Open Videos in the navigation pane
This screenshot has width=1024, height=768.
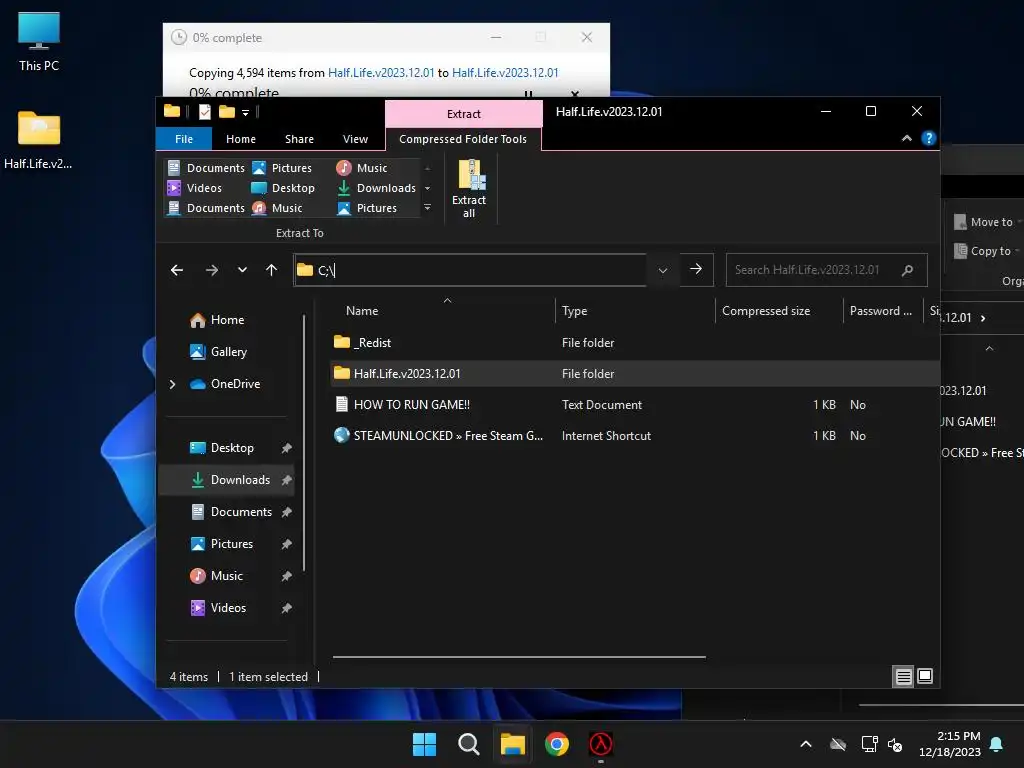click(218, 608)
